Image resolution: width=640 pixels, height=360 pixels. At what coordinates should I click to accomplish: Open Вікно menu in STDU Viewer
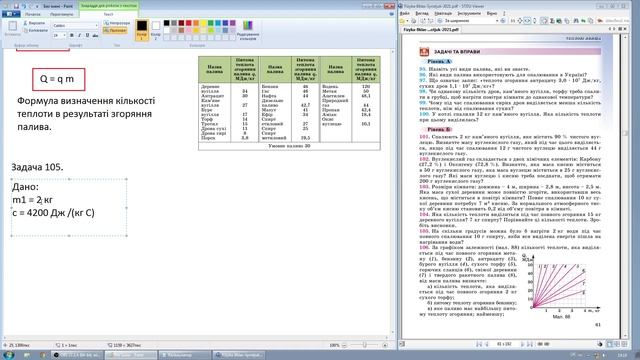pyautogui.click(x=492, y=14)
